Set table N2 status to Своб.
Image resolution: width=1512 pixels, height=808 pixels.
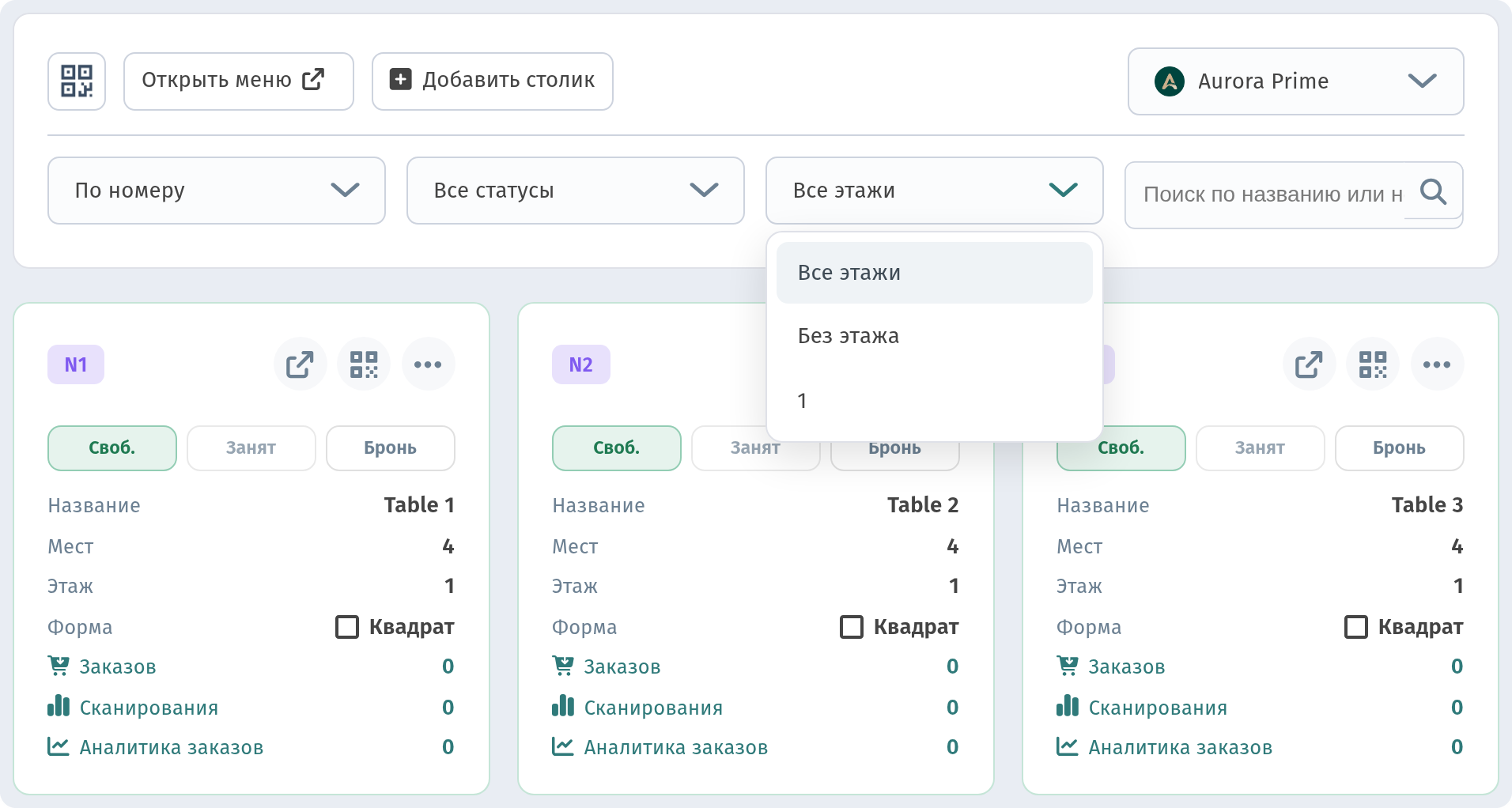(x=617, y=448)
